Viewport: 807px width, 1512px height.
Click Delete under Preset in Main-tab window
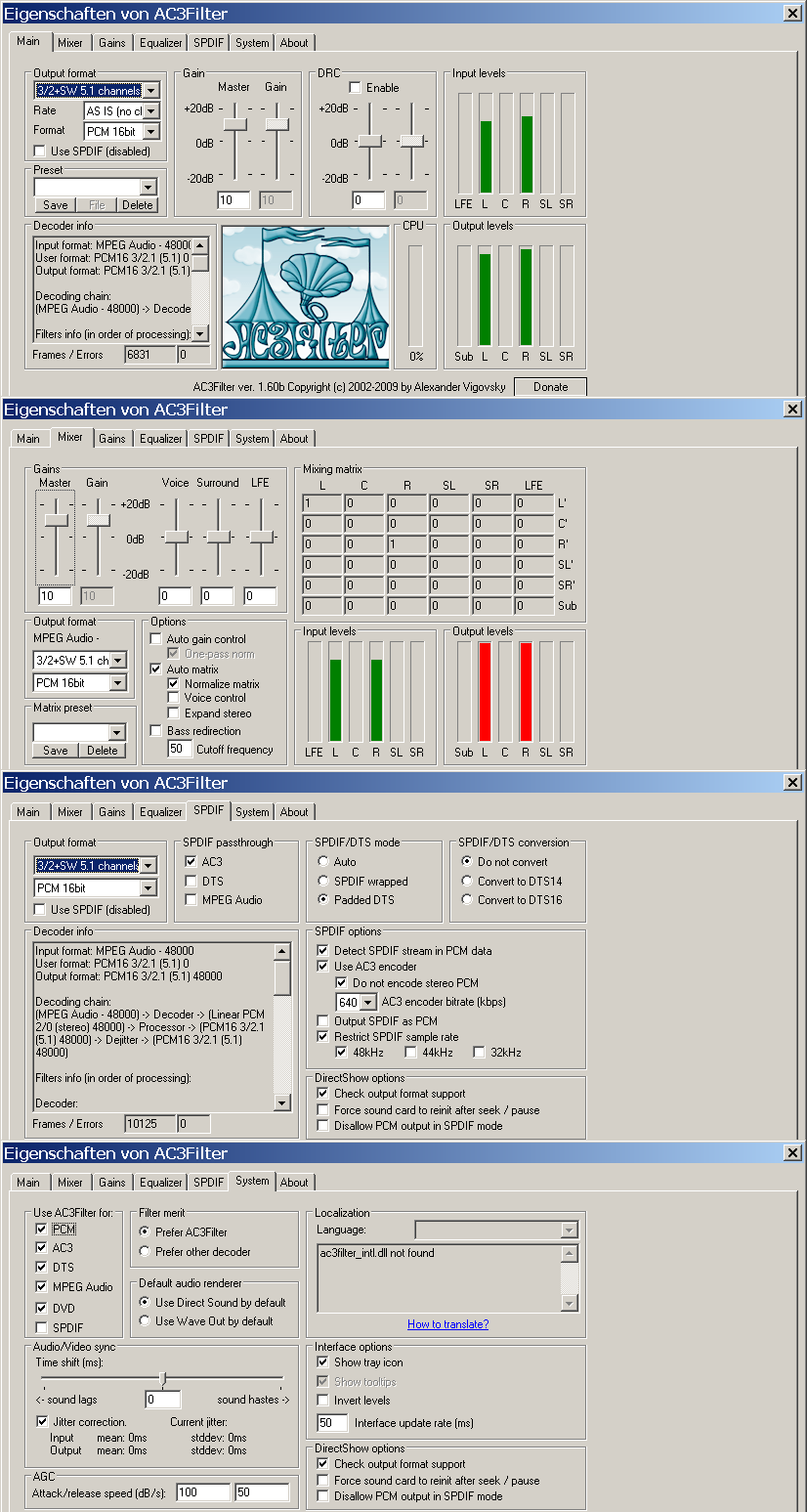tap(138, 205)
